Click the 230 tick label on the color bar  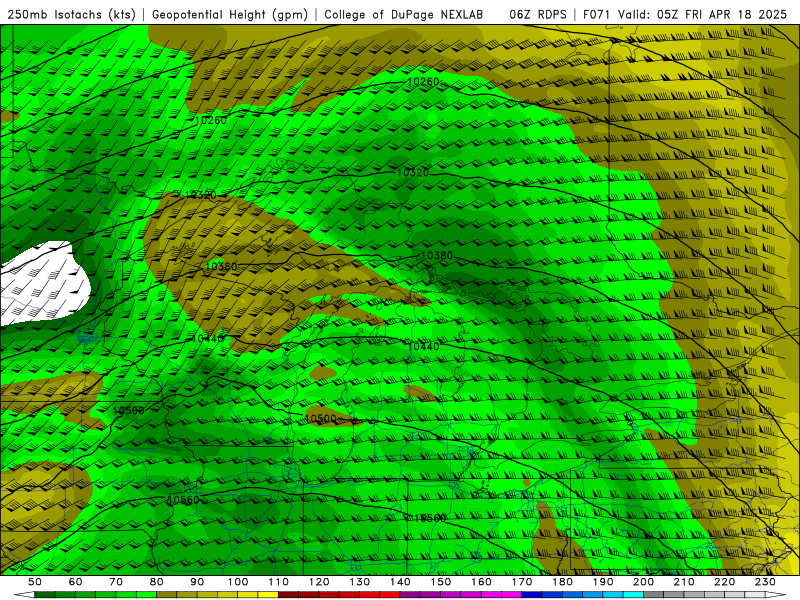pyautogui.click(x=765, y=582)
